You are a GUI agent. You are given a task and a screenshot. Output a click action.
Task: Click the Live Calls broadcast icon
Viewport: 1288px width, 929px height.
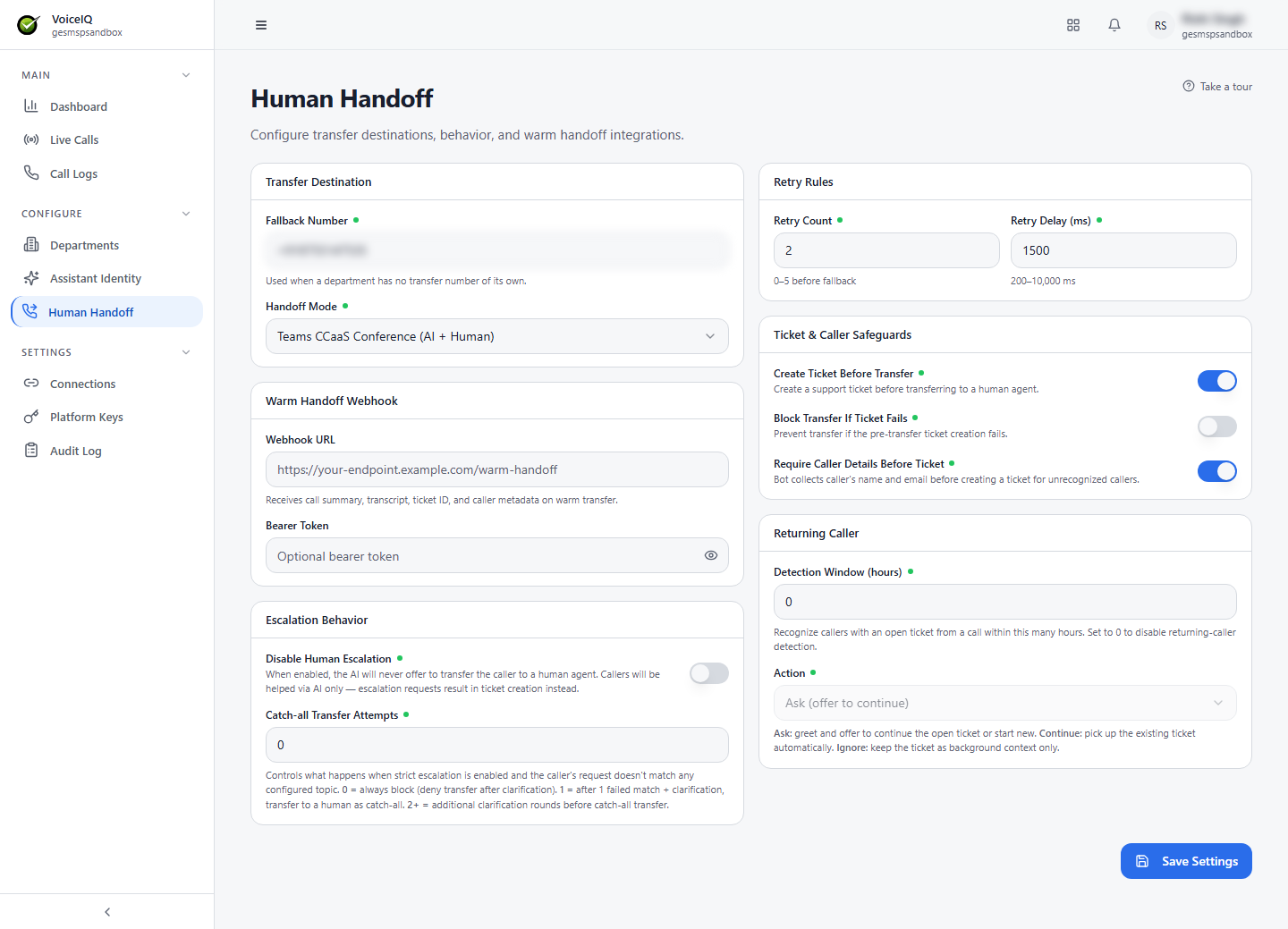tap(31, 139)
